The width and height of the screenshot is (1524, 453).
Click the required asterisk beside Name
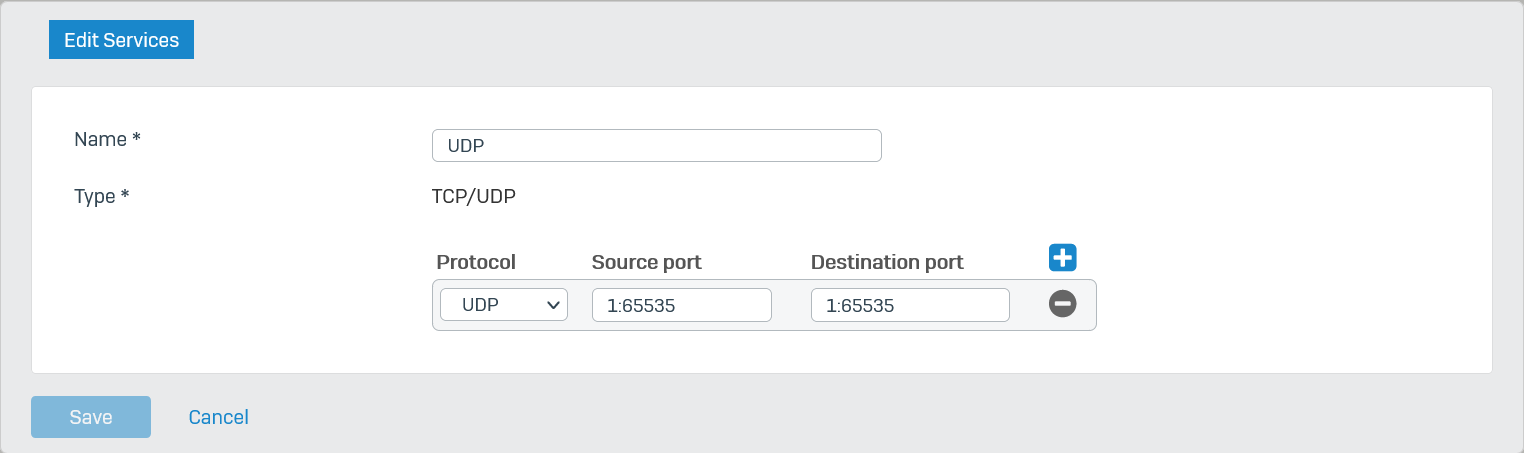(136, 138)
